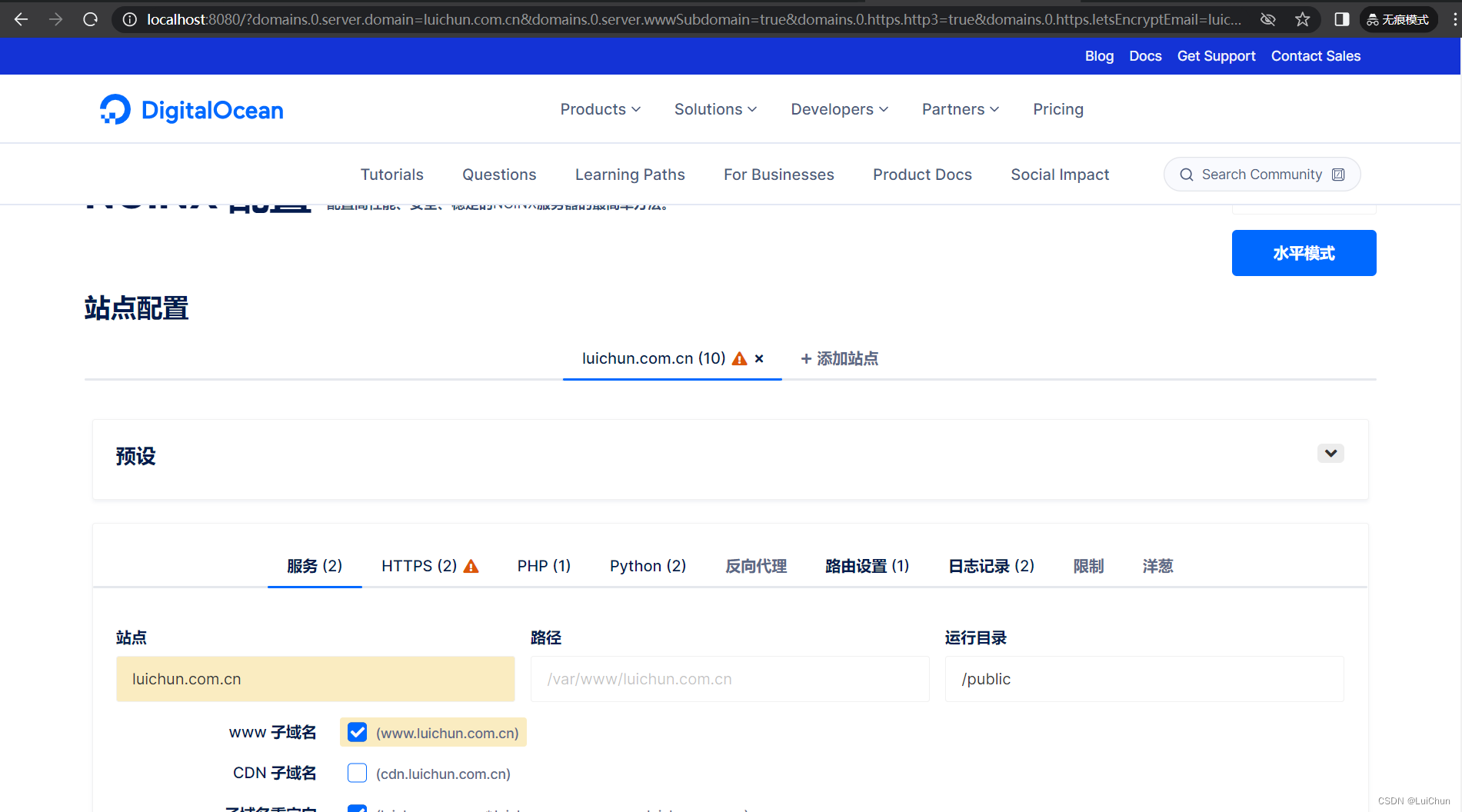Switch to the 限制 tab
The height and width of the screenshot is (812, 1462).
(x=1088, y=566)
